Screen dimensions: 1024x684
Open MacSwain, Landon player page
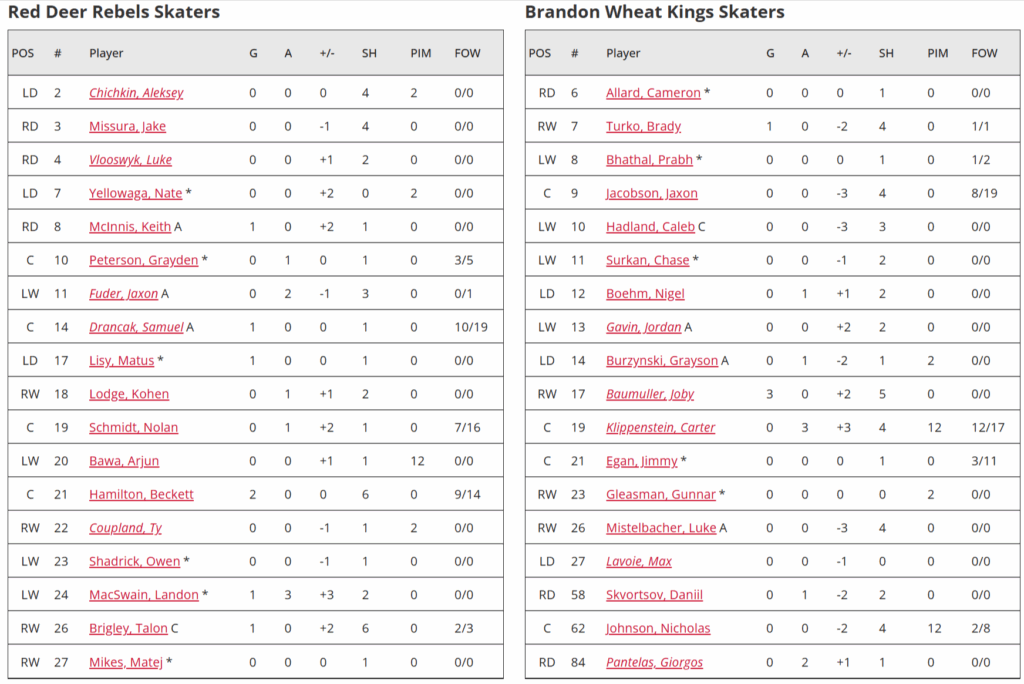(144, 595)
